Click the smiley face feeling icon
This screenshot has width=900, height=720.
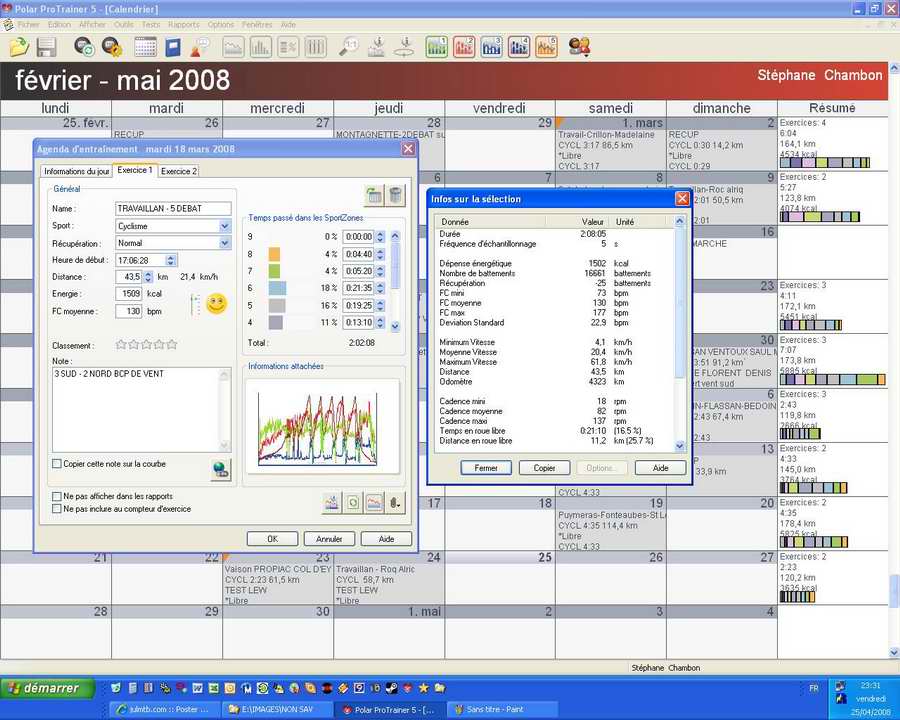[216, 303]
